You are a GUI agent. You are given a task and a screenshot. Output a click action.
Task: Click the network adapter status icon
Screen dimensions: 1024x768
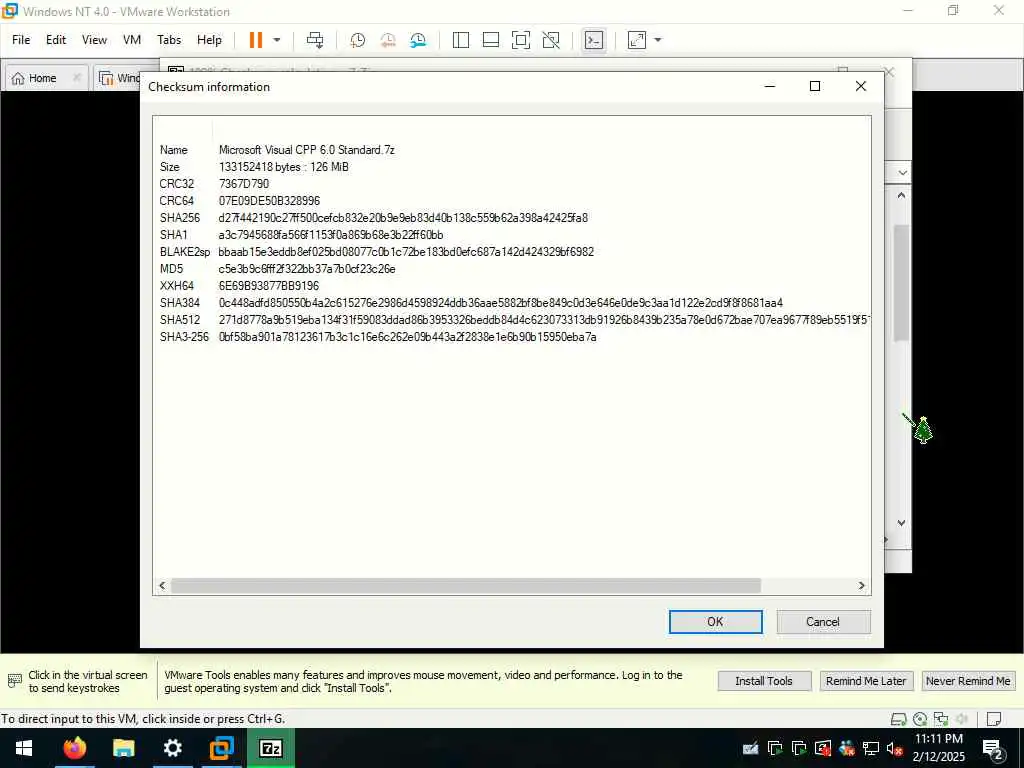point(940,719)
